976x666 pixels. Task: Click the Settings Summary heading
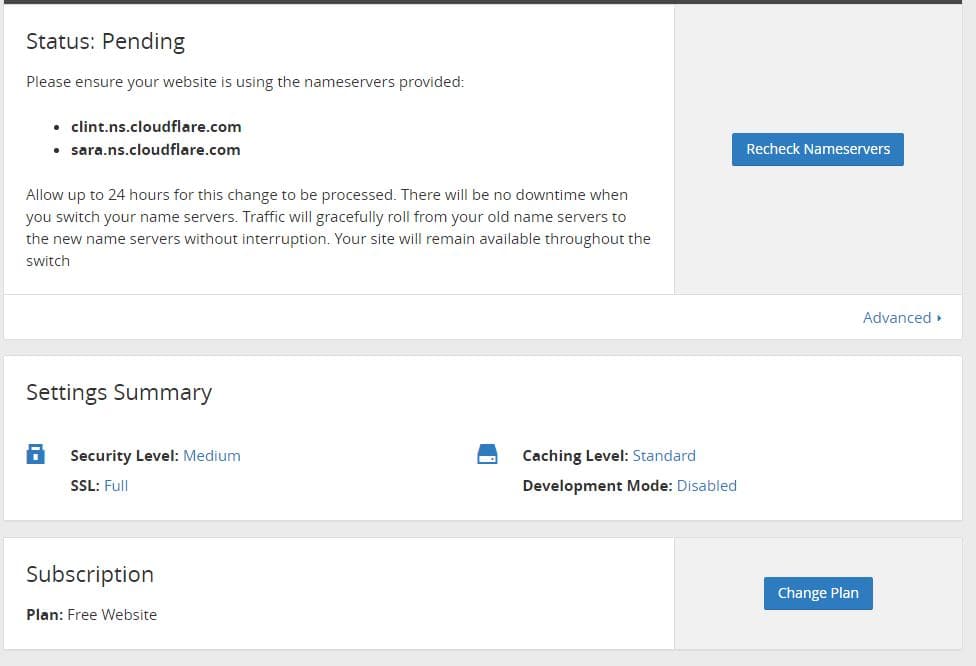tap(119, 392)
